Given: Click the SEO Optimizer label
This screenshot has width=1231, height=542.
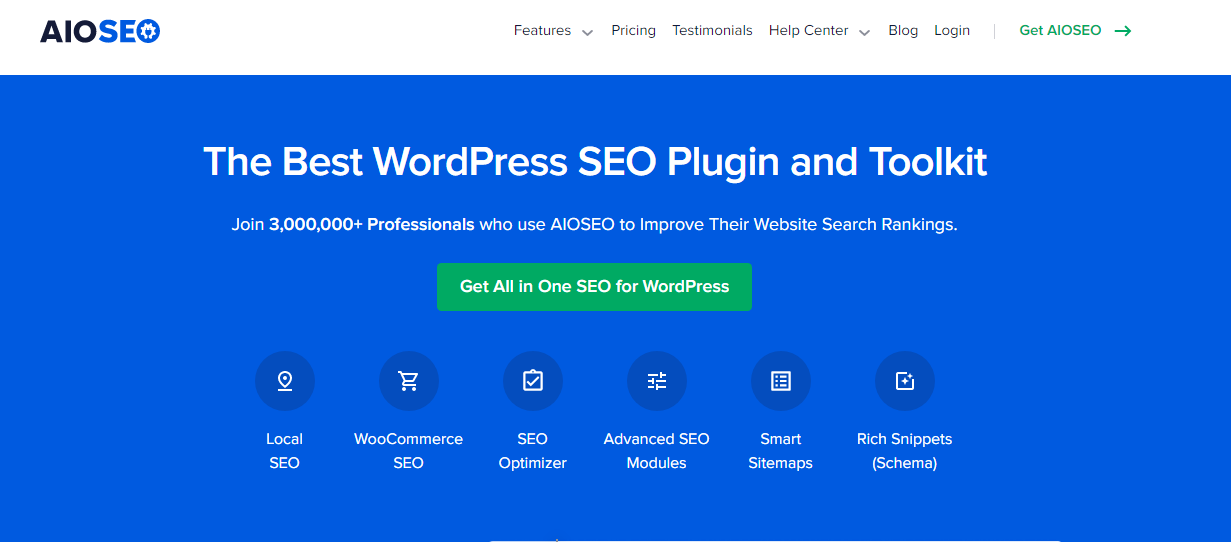Looking at the screenshot, I should pos(533,451).
